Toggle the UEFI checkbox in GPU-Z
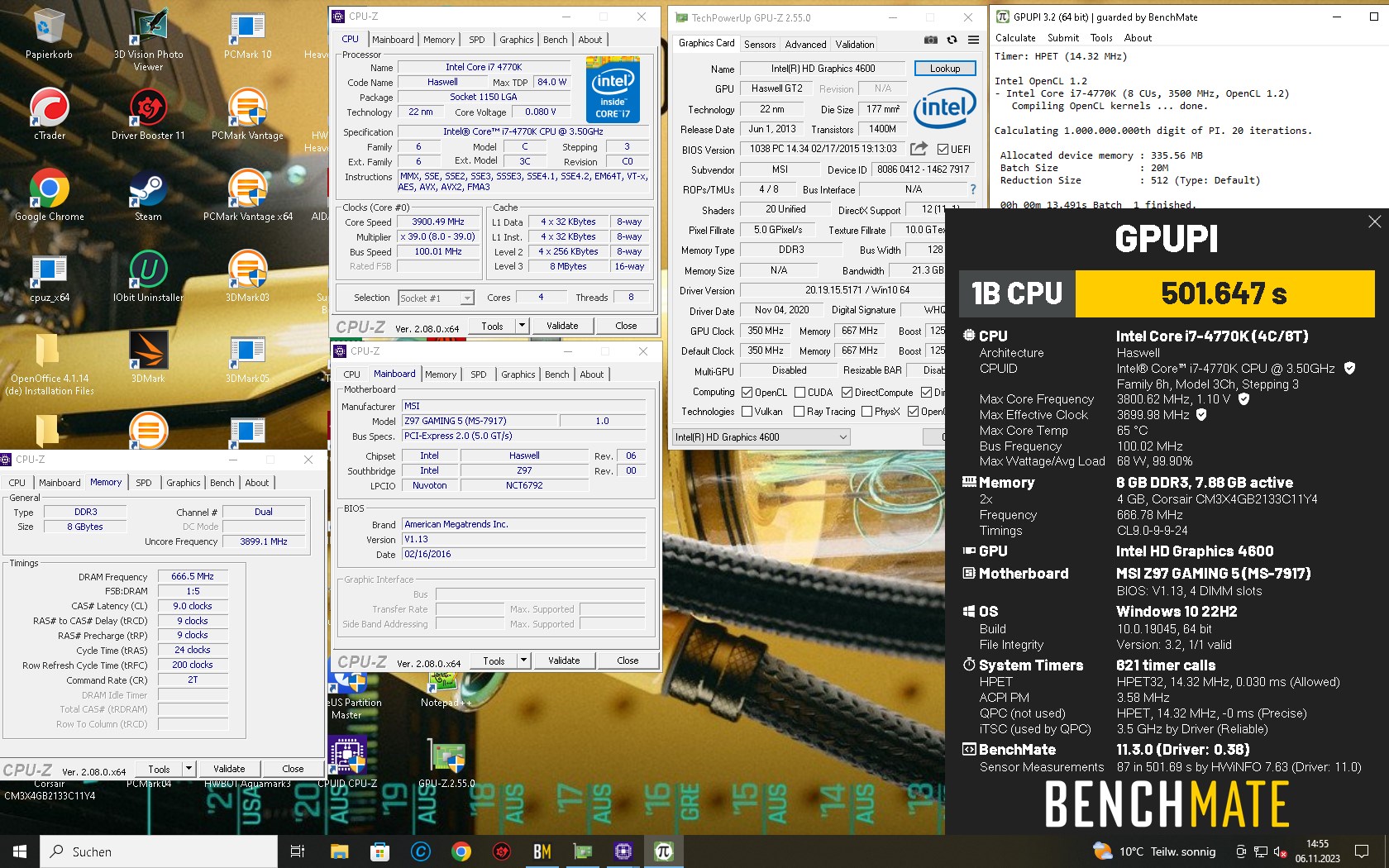This screenshot has height=868, width=1389. (x=943, y=150)
